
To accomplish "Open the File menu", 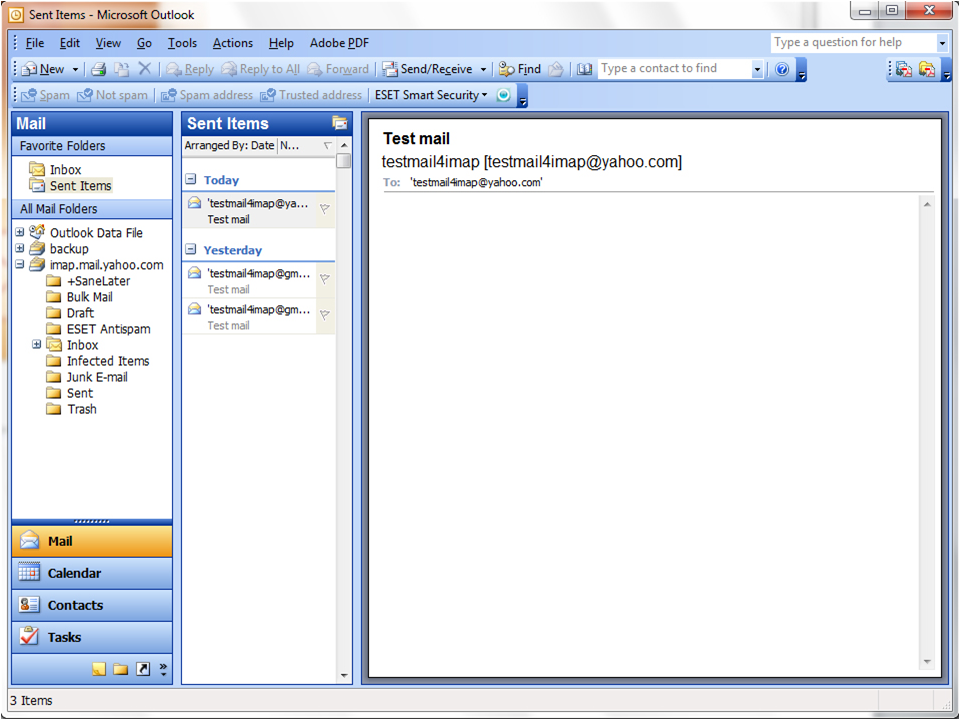I will tap(34, 43).
